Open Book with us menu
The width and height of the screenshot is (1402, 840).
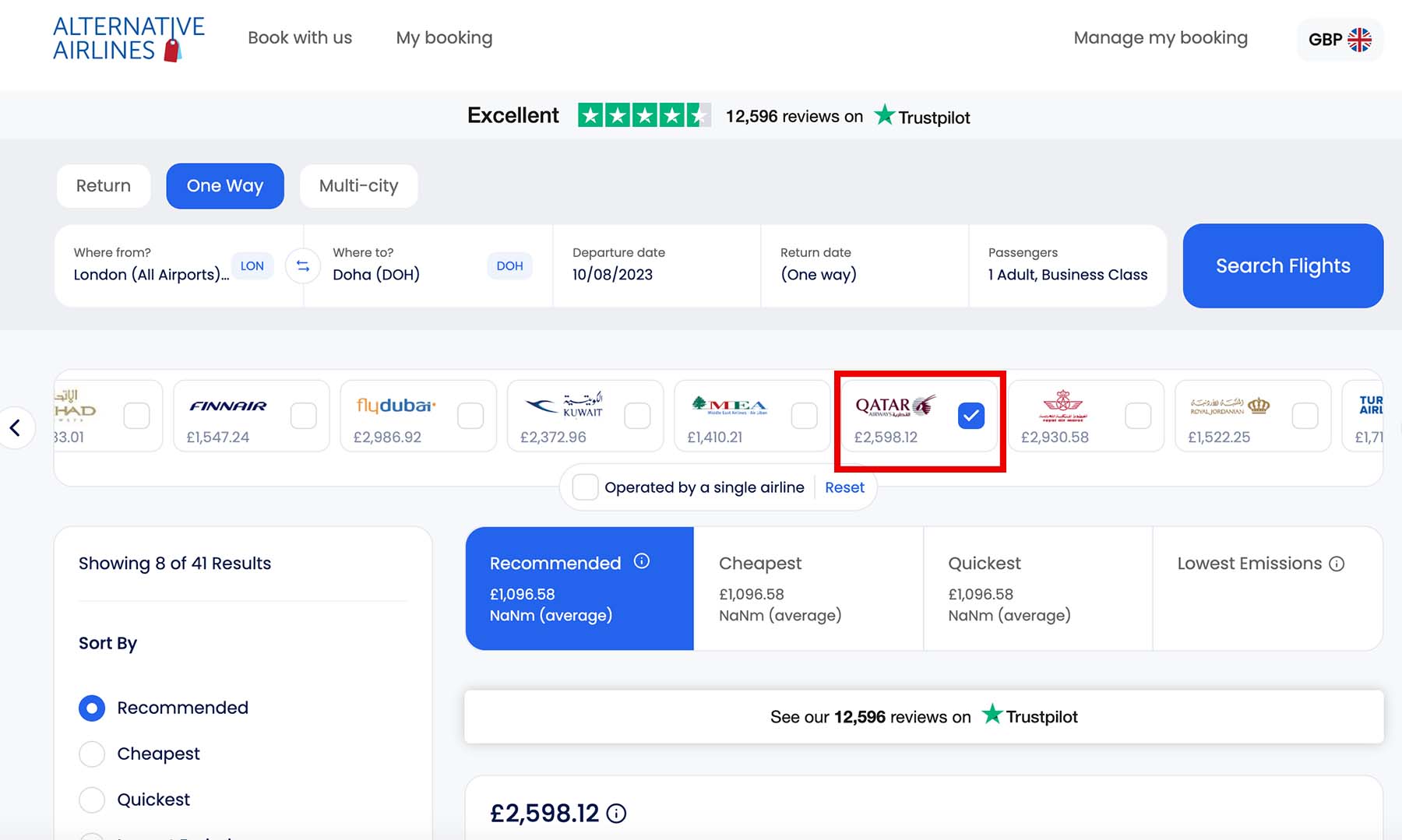pyautogui.click(x=300, y=37)
